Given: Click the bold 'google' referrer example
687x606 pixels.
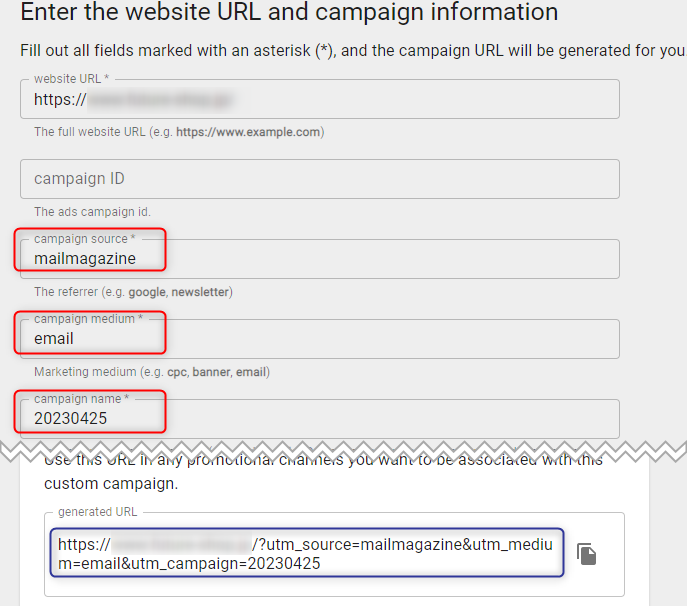Looking at the screenshot, I should point(147,292).
